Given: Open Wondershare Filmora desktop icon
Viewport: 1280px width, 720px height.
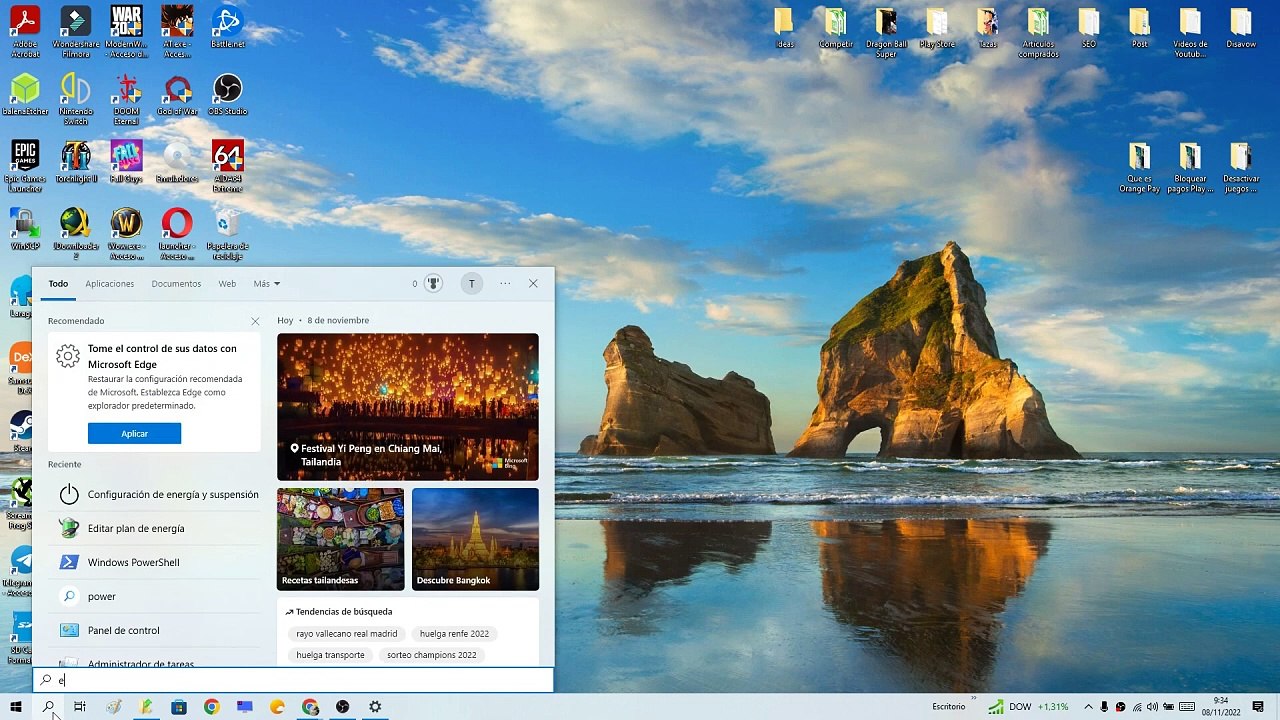Looking at the screenshot, I should 76,31.
